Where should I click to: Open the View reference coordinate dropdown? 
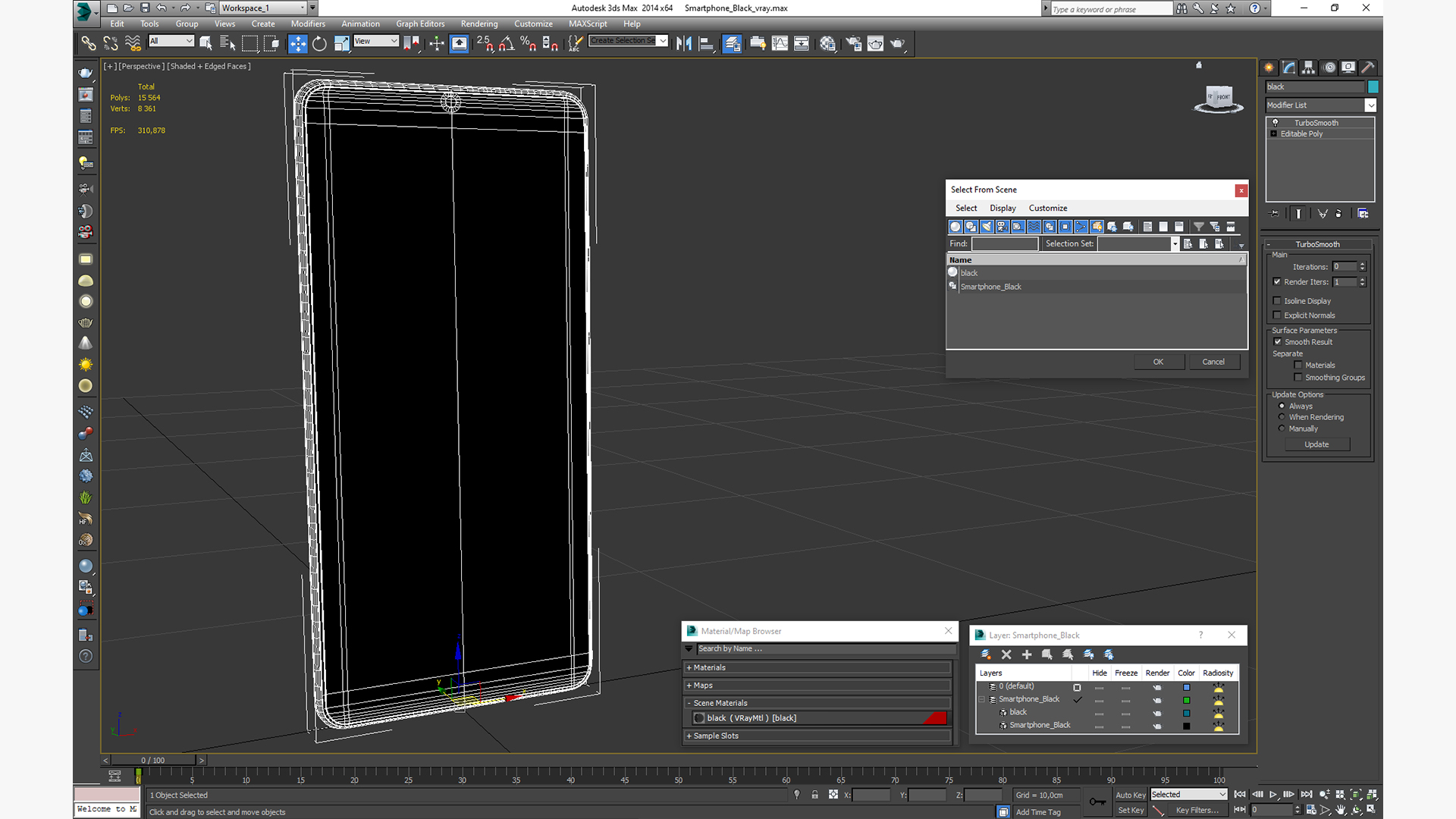click(x=376, y=41)
